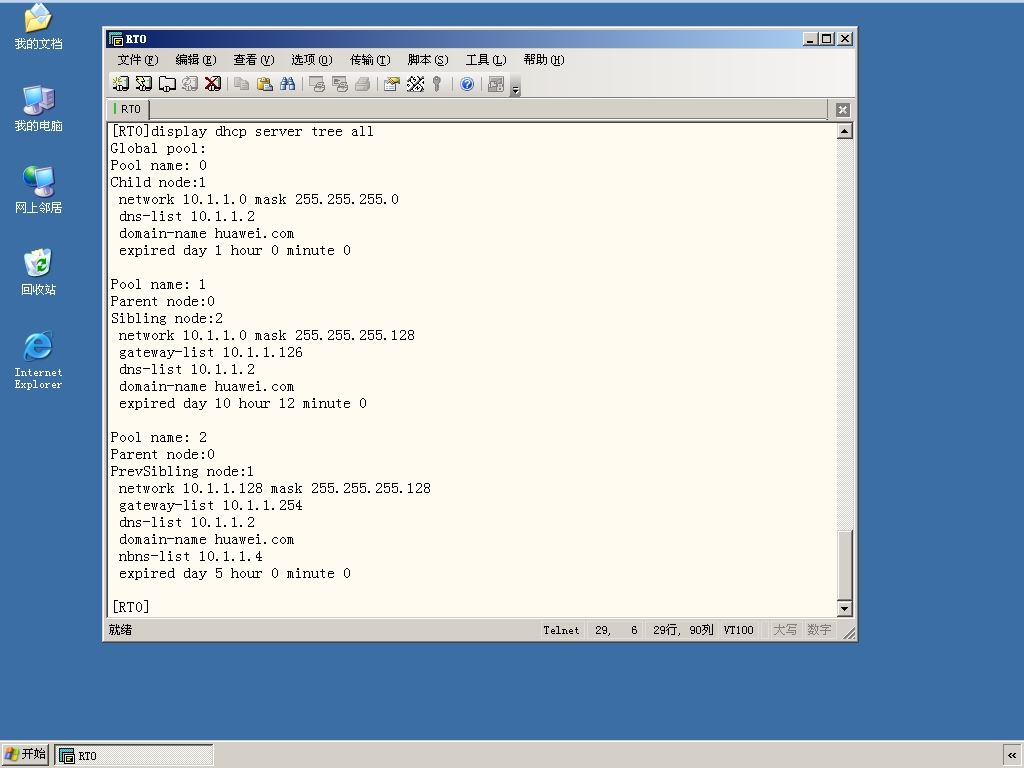Click the blue Help question icon
This screenshot has height=768, width=1024.
(x=467, y=84)
